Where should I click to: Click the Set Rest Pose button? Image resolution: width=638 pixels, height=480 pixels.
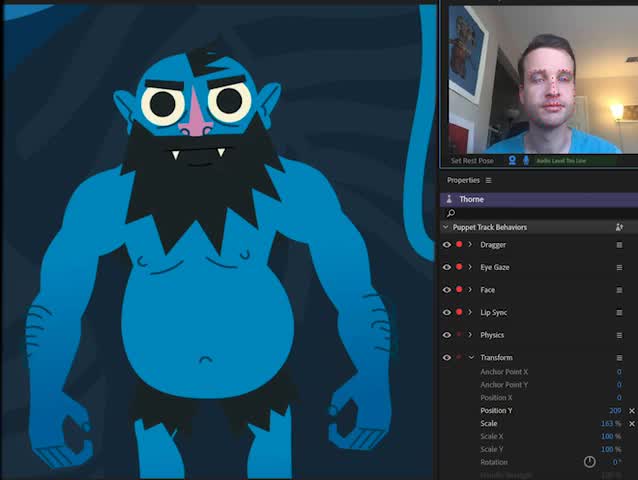(472, 160)
